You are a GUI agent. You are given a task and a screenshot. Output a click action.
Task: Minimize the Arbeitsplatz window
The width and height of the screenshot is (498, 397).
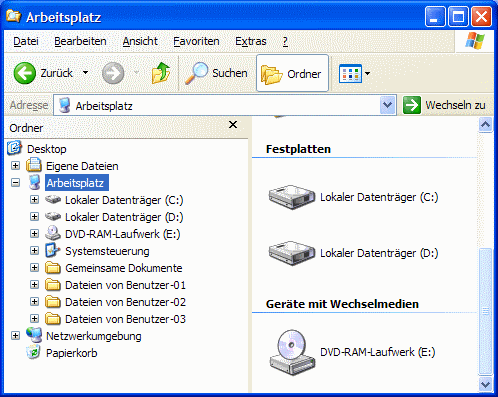pyautogui.click(x=435, y=17)
